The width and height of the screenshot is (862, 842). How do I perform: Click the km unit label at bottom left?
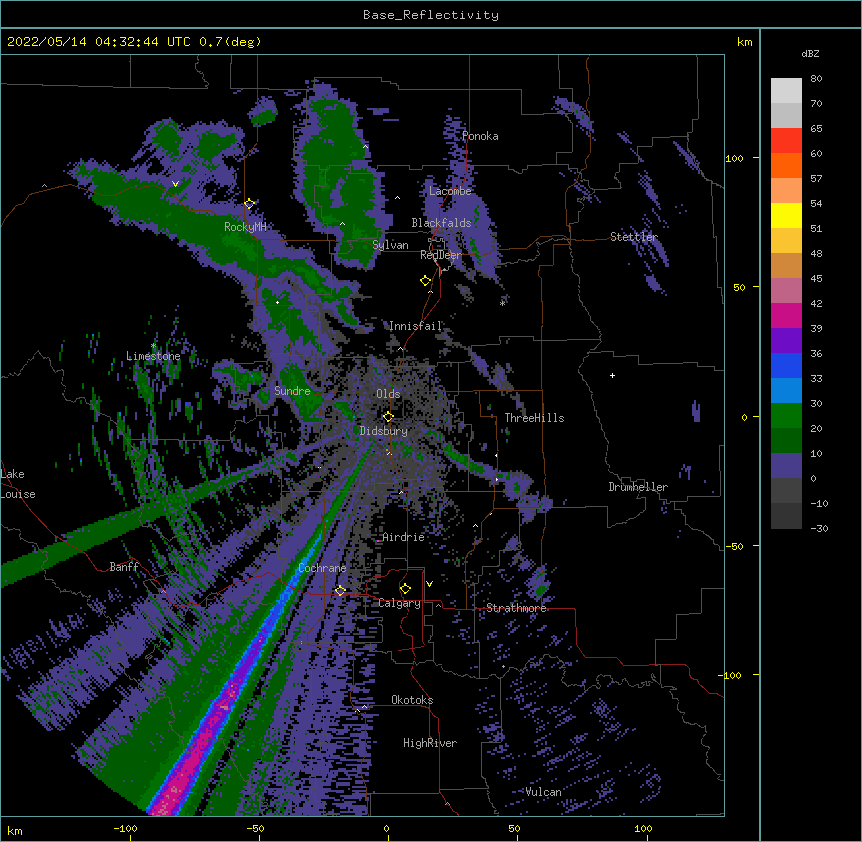pos(15,830)
